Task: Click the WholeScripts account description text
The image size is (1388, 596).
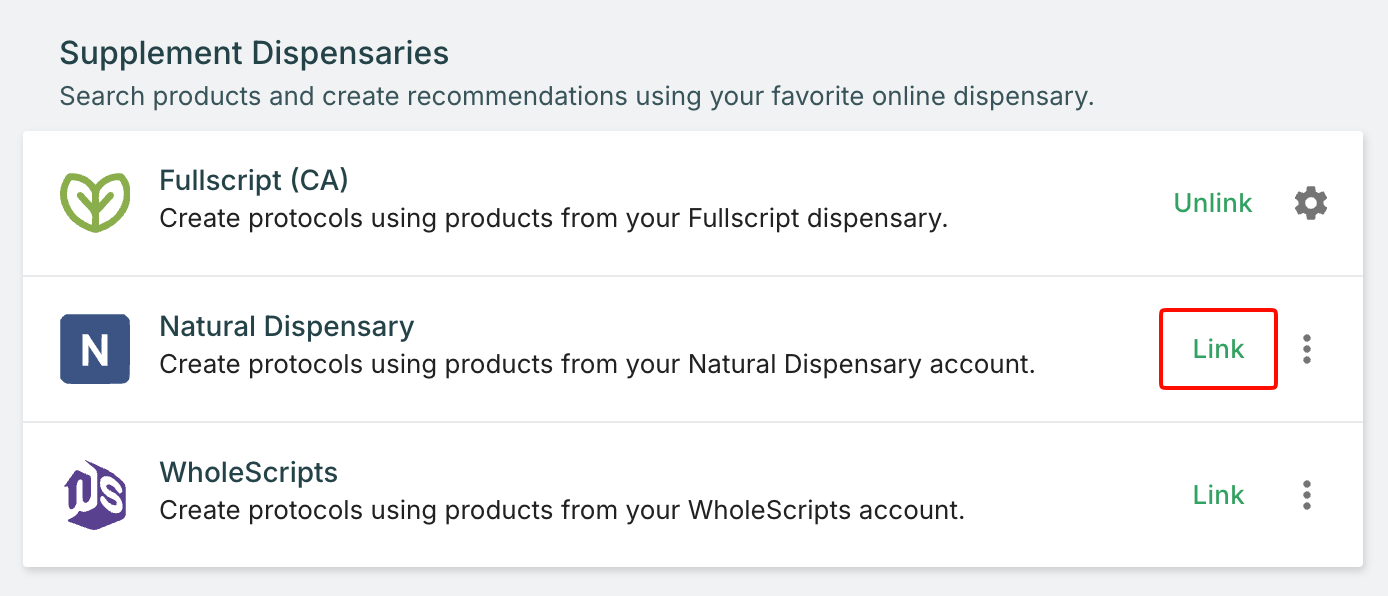Action: (561, 510)
